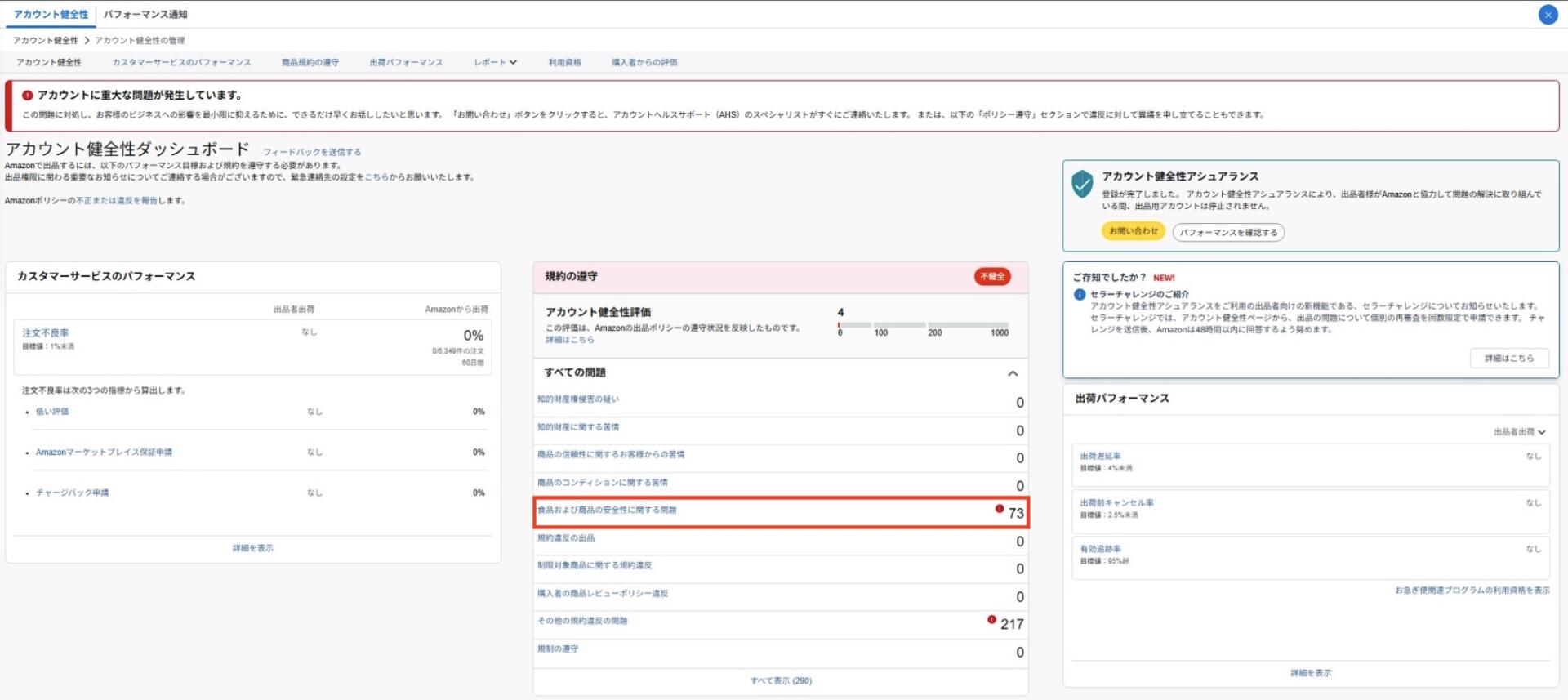Screen dimensions: 1568x700
Task: Click 知的財産に関する苦情 issue link
Action: point(578,427)
